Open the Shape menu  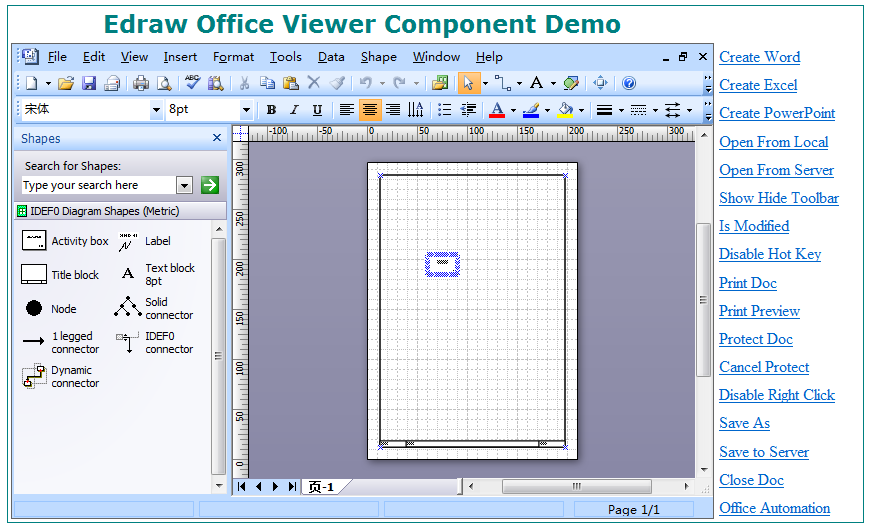point(378,57)
